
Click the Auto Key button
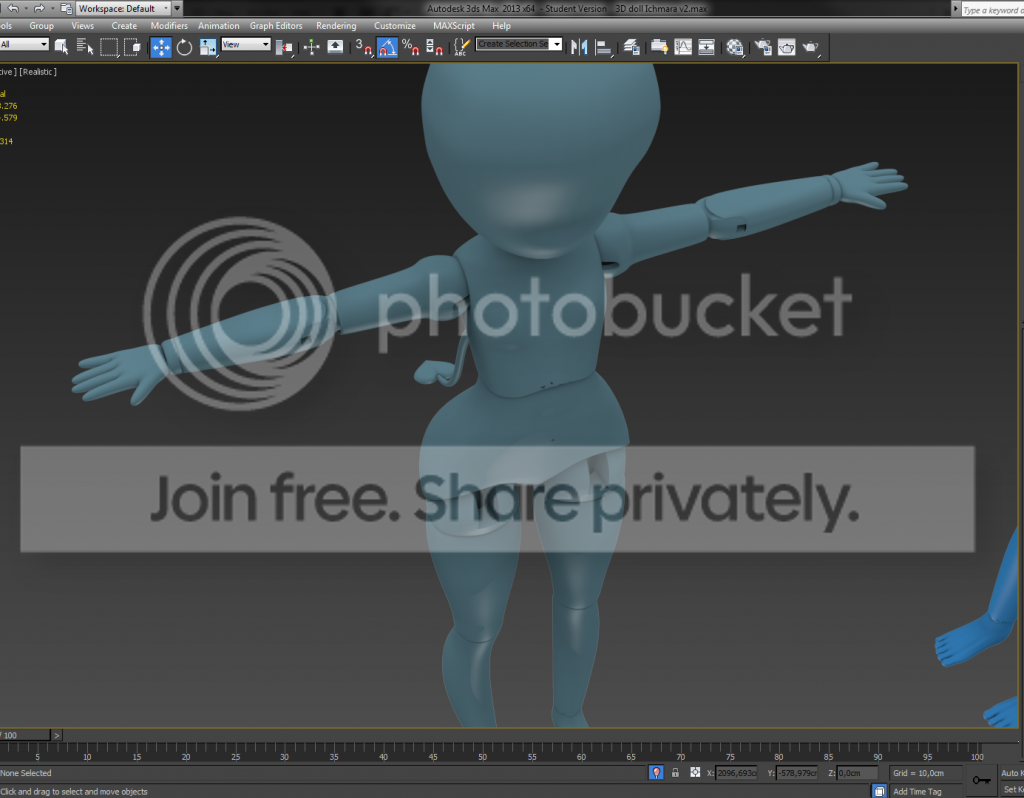1011,773
